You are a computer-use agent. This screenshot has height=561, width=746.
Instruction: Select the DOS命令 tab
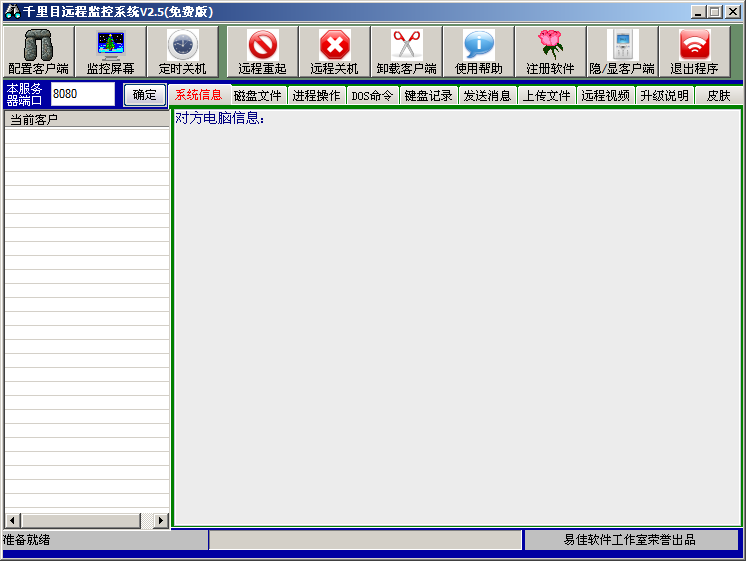(x=372, y=96)
